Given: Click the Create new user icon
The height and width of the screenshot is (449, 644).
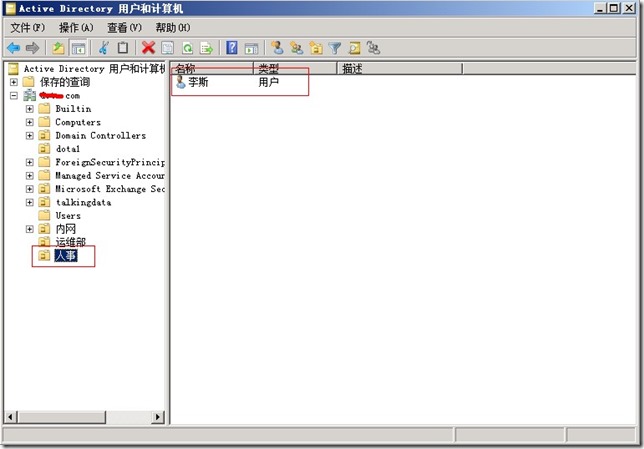Looking at the screenshot, I should (x=277, y=47).
